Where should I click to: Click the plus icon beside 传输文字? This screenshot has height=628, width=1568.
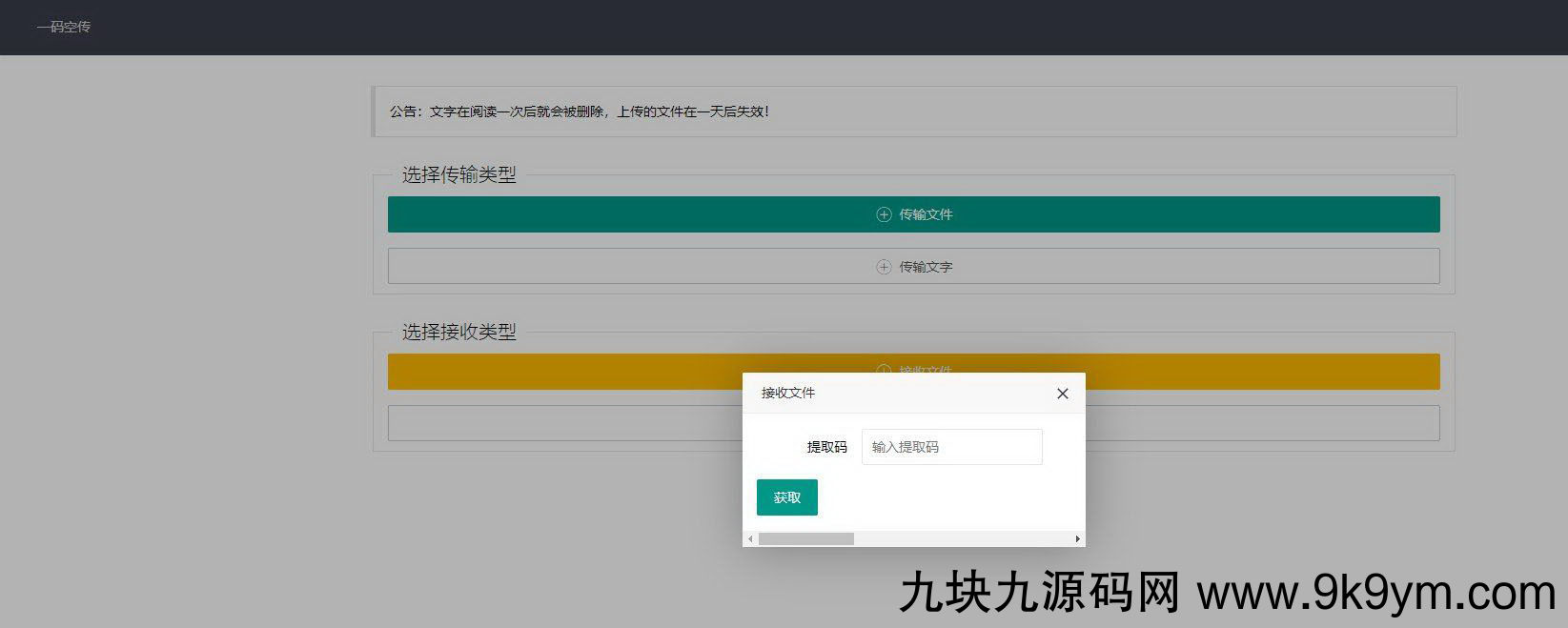[884, 267]
